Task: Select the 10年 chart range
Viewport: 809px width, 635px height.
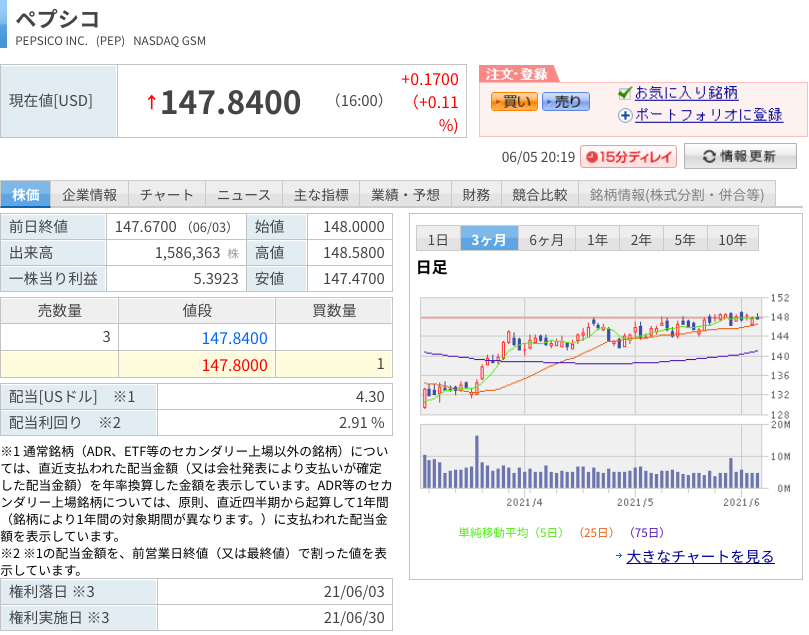Action: (x=733, y=239)
